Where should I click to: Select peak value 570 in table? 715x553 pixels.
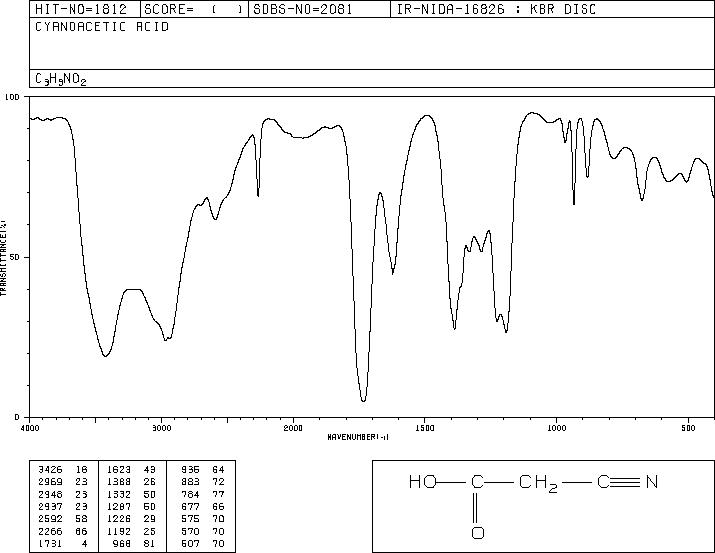pos(190,532)
